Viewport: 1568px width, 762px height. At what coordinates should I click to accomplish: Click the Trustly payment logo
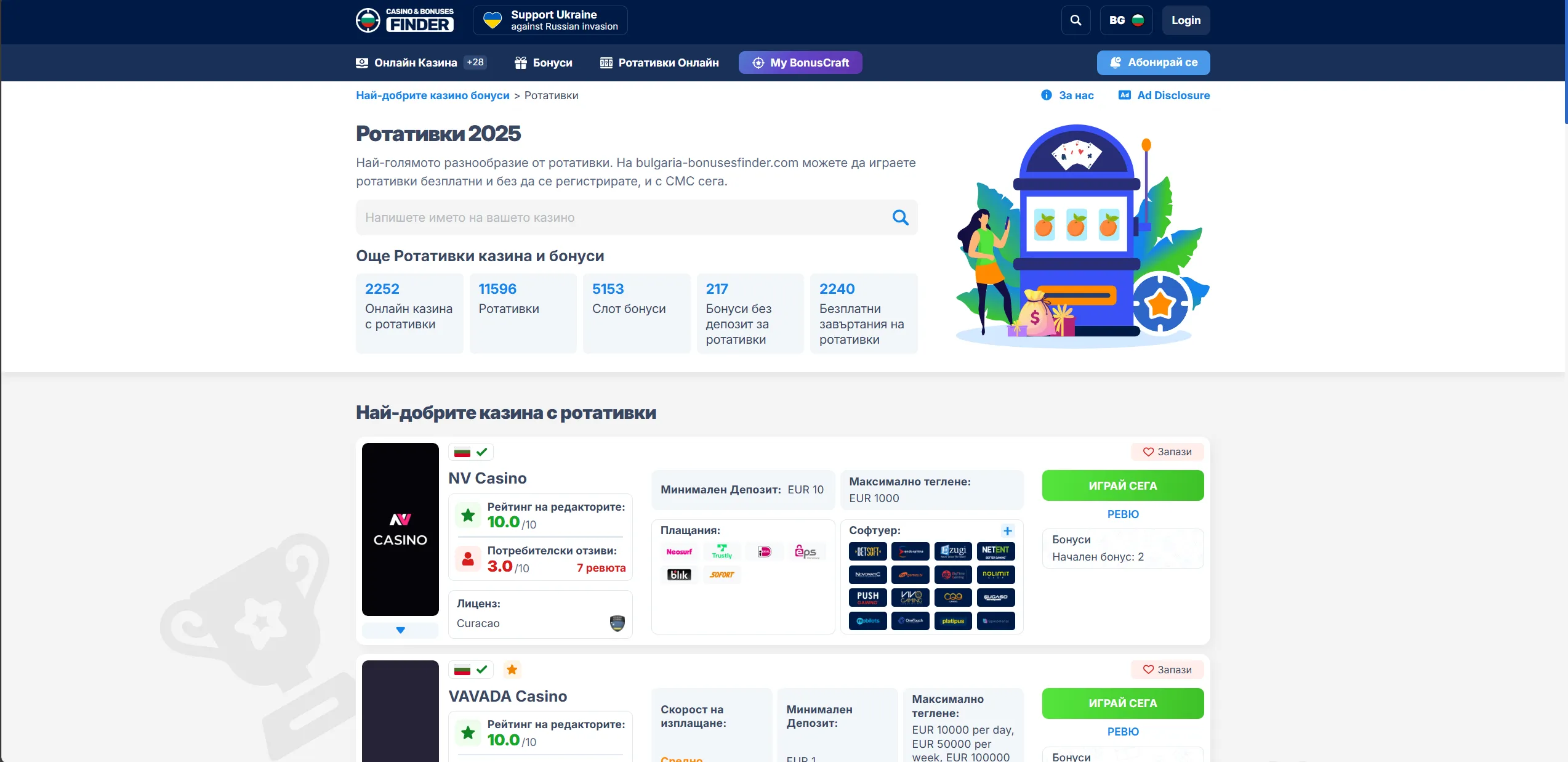(x=722, y=552)
